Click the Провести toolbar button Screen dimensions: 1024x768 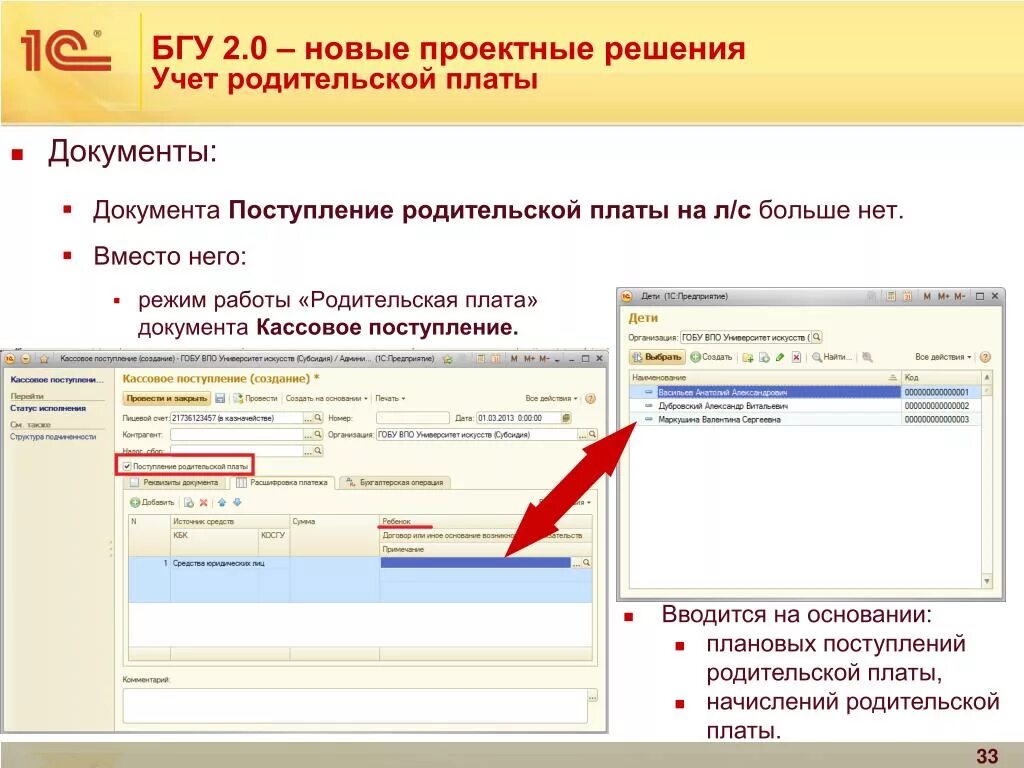click(255, 398)
